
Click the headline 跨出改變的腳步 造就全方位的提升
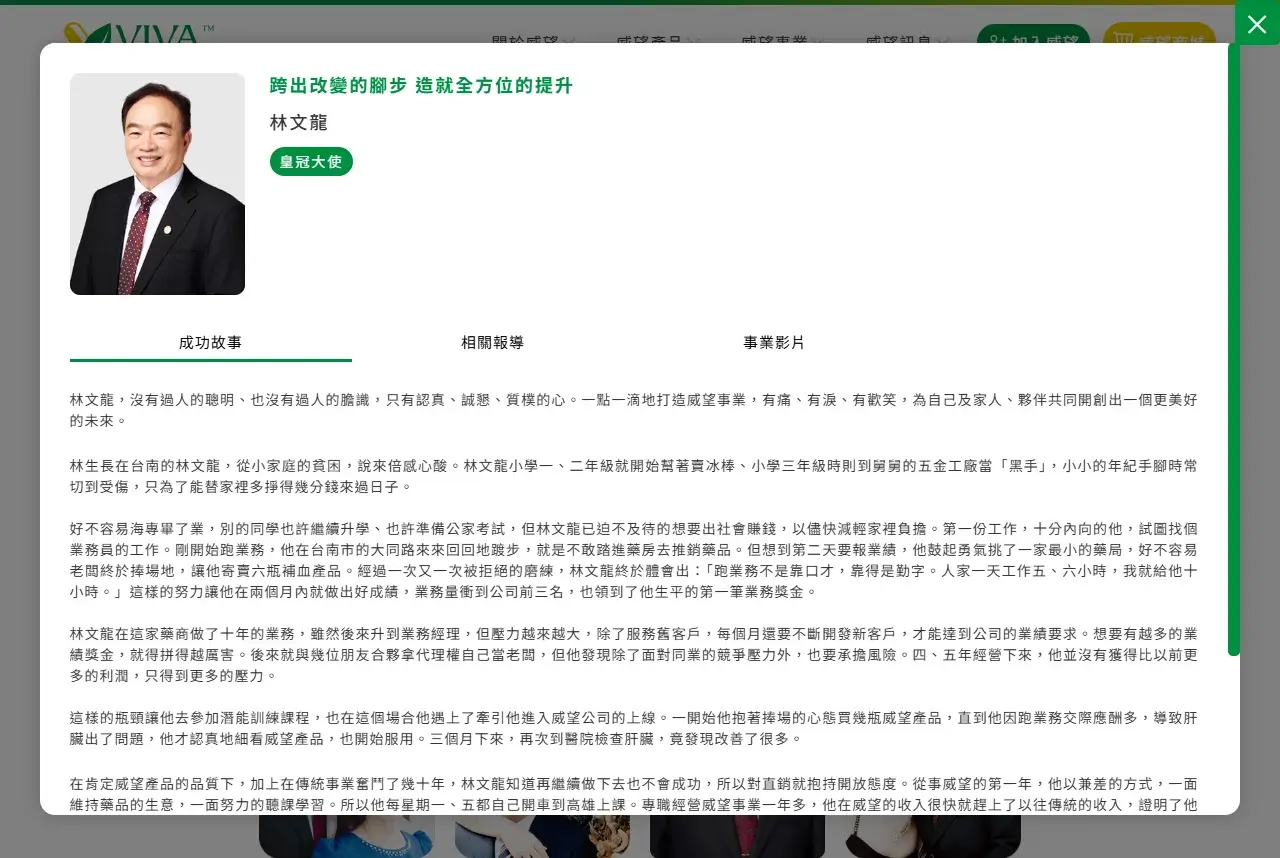(420, 86)
